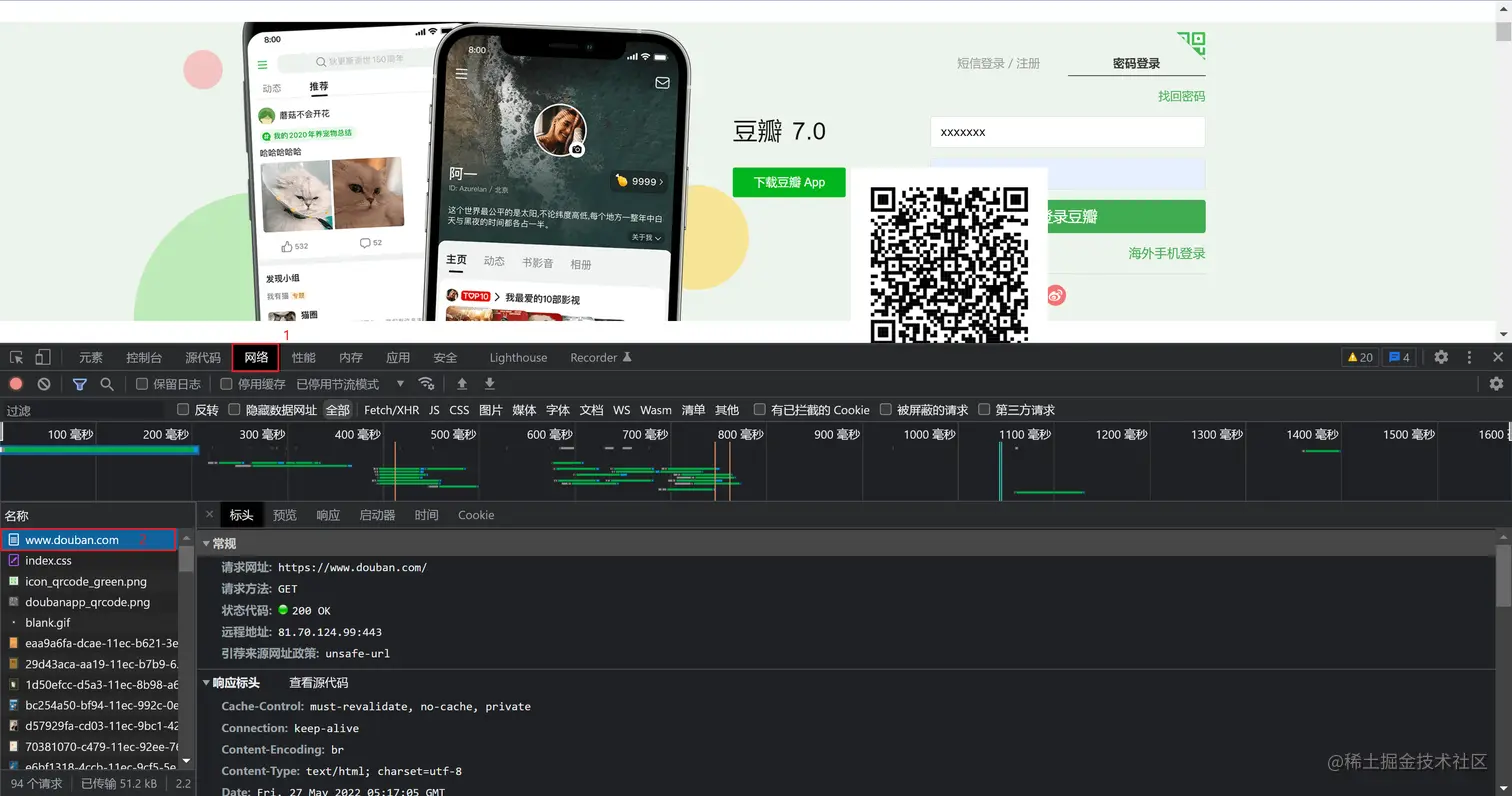This screenshot has width=1512, height=796.
Task: Open DevTools settings gear
Action: pos(1441,357)
